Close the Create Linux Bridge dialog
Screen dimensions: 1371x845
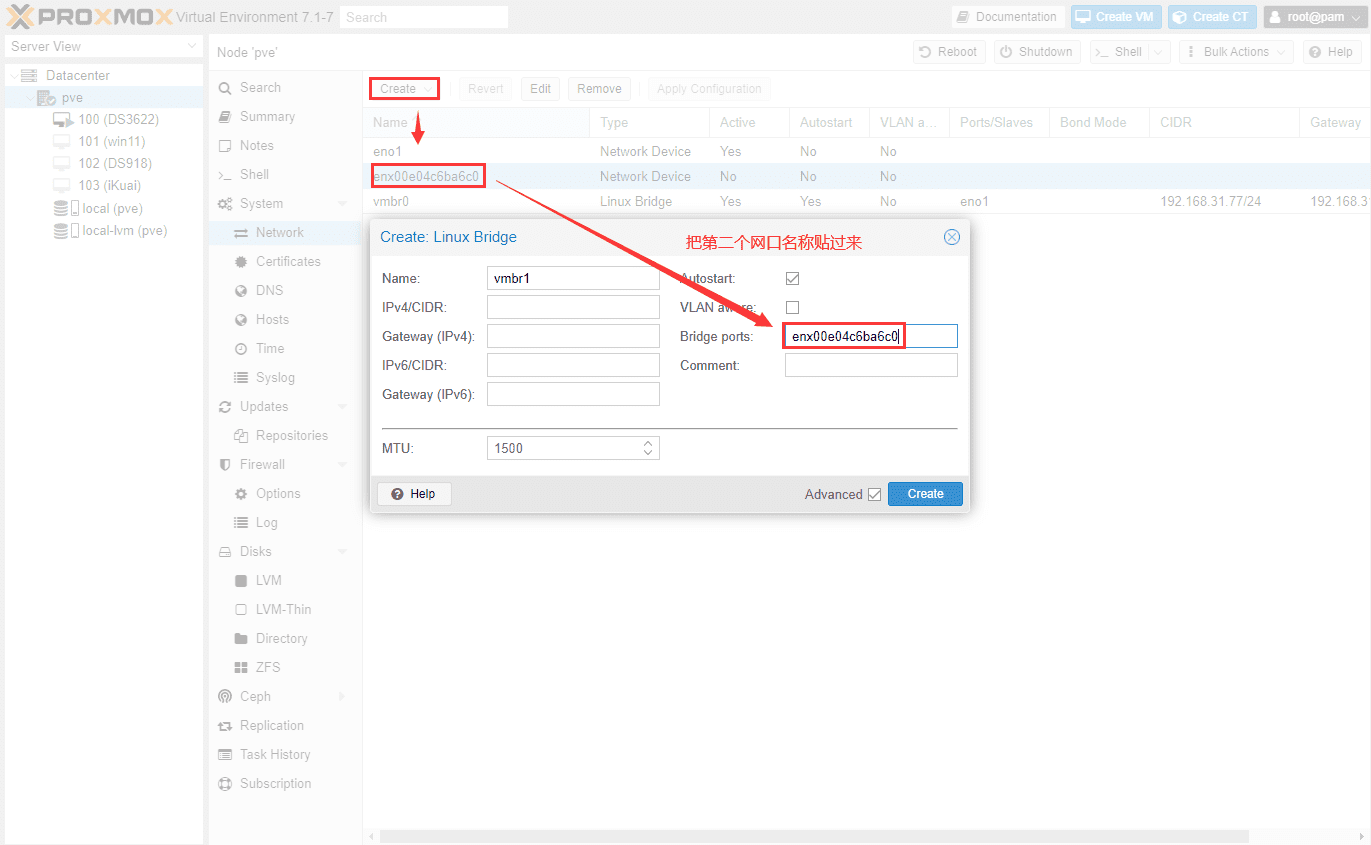(x=952, y=237)
